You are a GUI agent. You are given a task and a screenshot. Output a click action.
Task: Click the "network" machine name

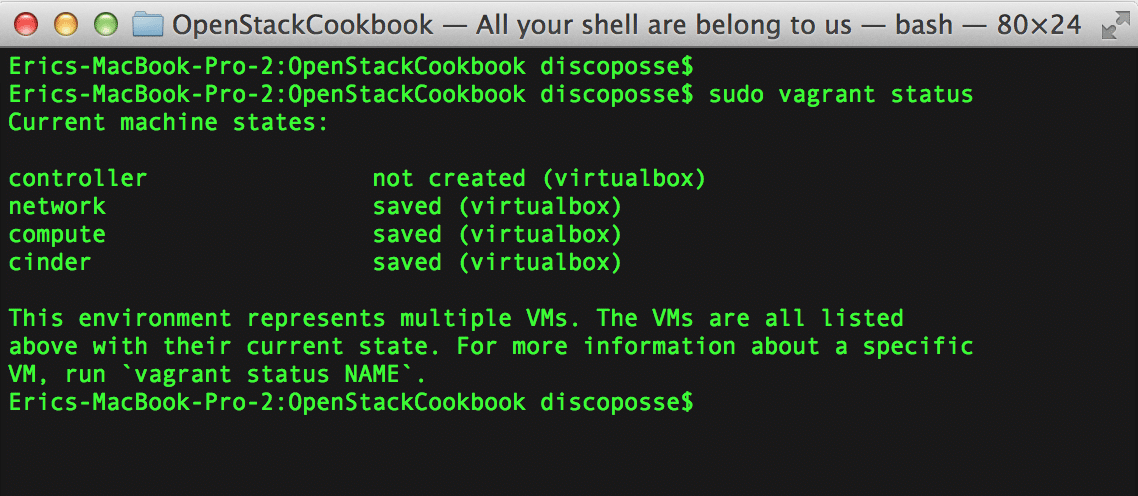57,206
